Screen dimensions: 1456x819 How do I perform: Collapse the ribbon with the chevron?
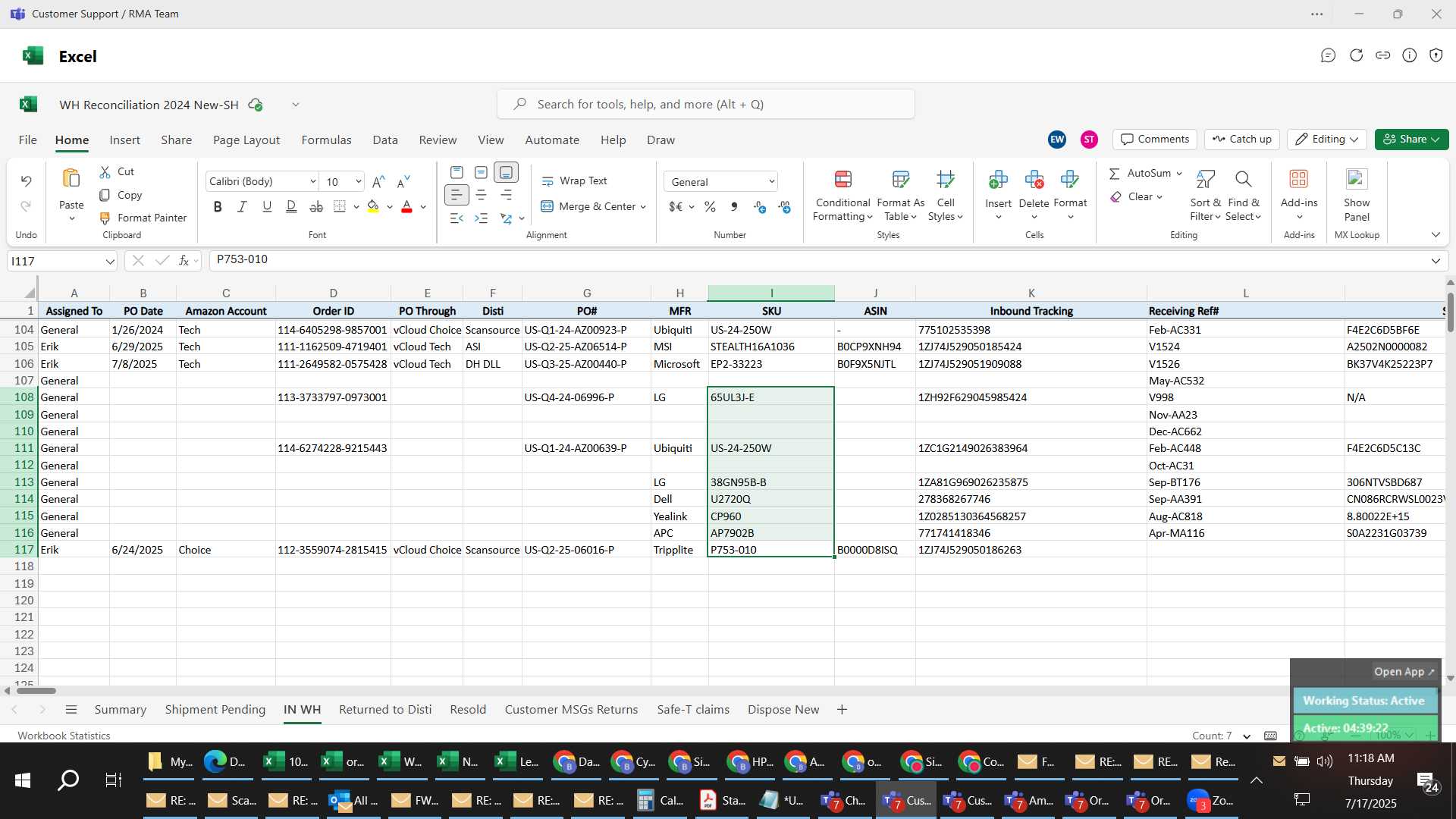pyautogui.click(x=1436, y=235)
